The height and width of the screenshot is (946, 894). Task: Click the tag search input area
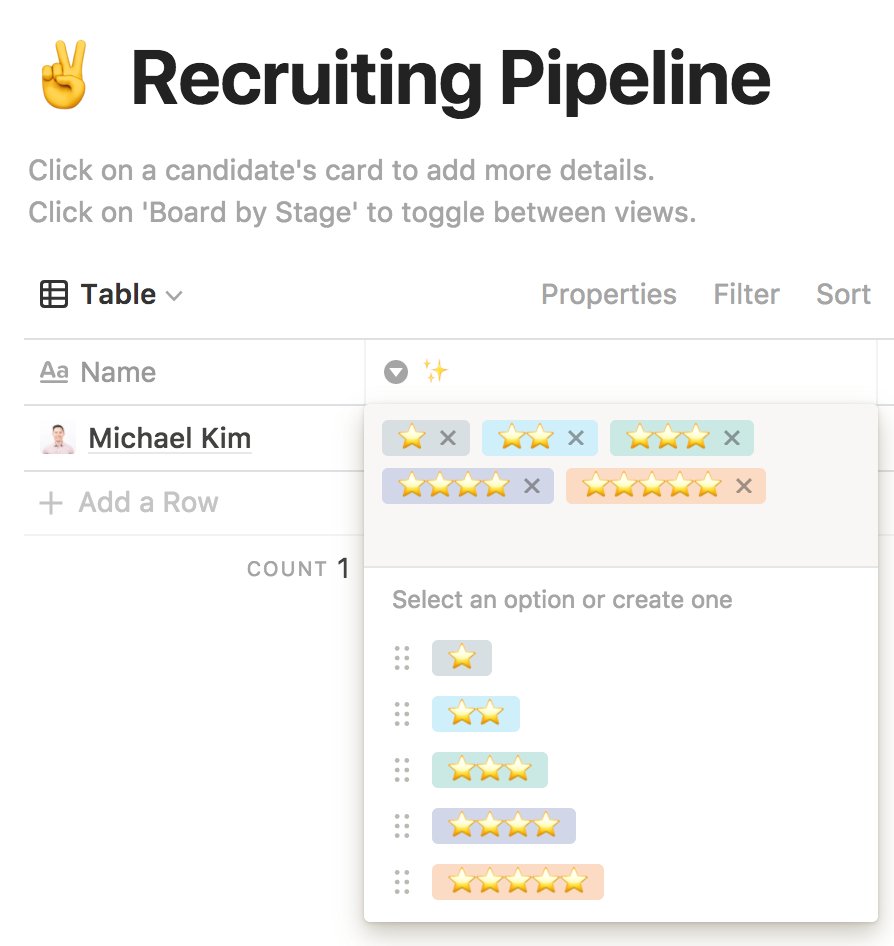620,535
